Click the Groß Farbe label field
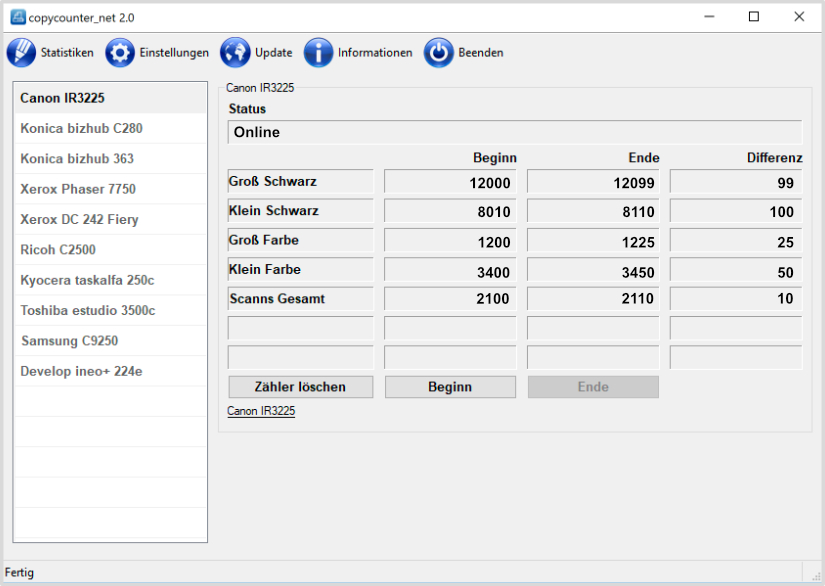 tap(300, 240)
